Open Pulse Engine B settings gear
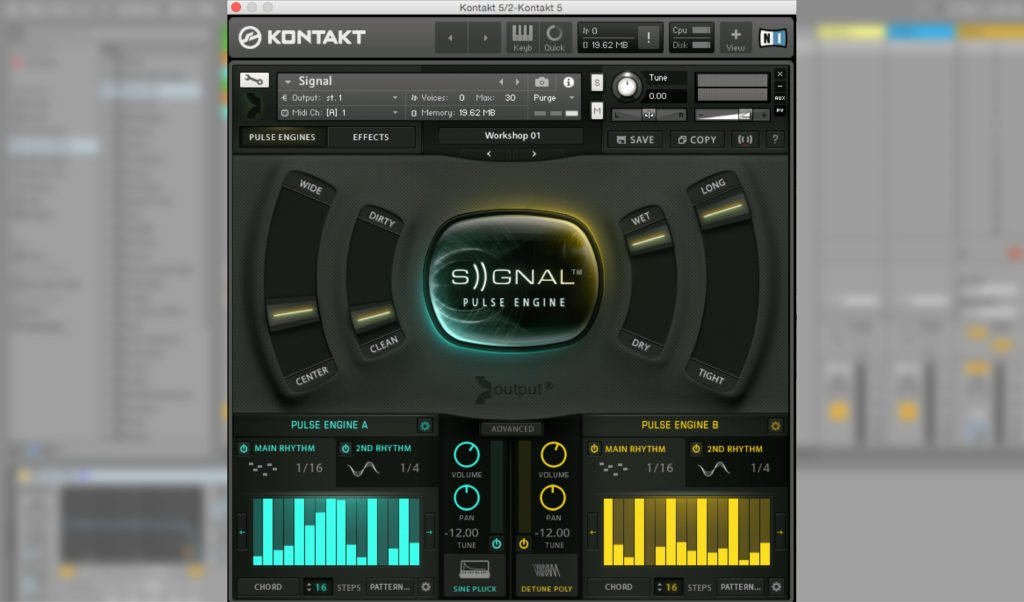This screenshot has width=1024, height=602. [x=777, y=426]
